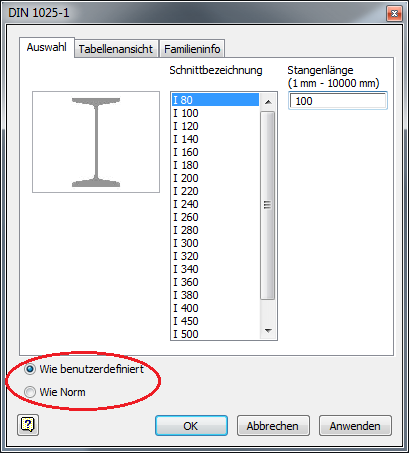Select section I 200
The width and height of the screenshot is (409, 453).
coord(215,178)
